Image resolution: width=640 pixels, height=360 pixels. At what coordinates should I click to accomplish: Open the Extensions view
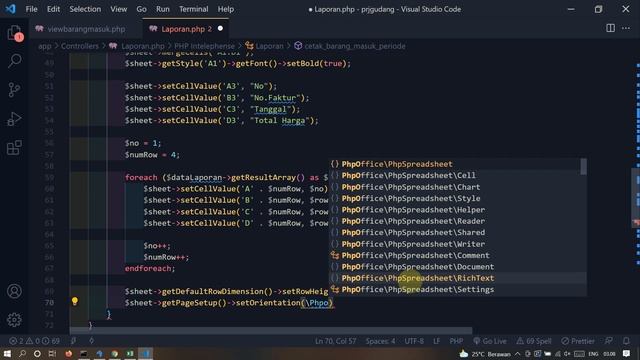click(x=14, y=148)
